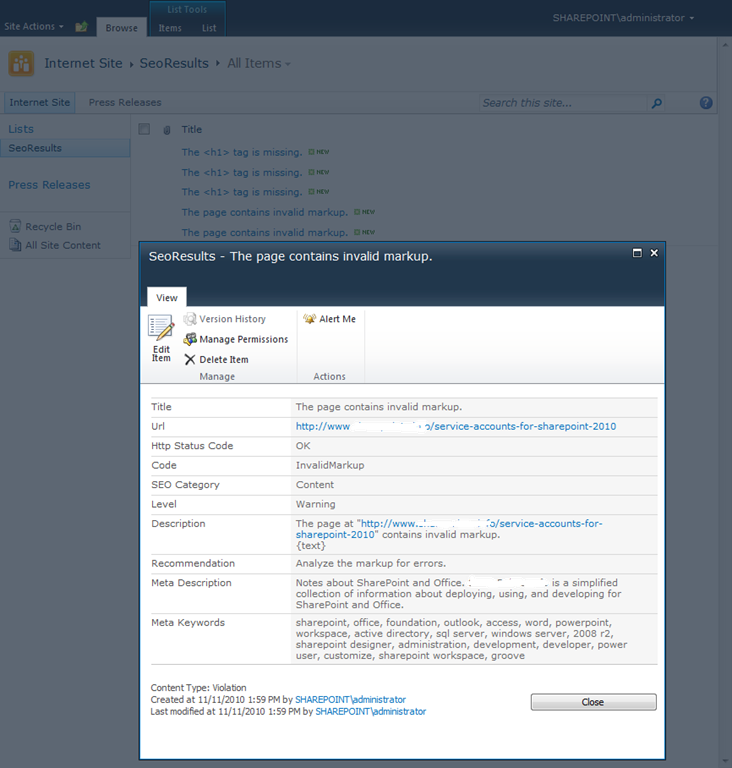This screenshot has width=732, height=768.
Task: Maximize the SeoResults dialog
Action: [637, 253]
